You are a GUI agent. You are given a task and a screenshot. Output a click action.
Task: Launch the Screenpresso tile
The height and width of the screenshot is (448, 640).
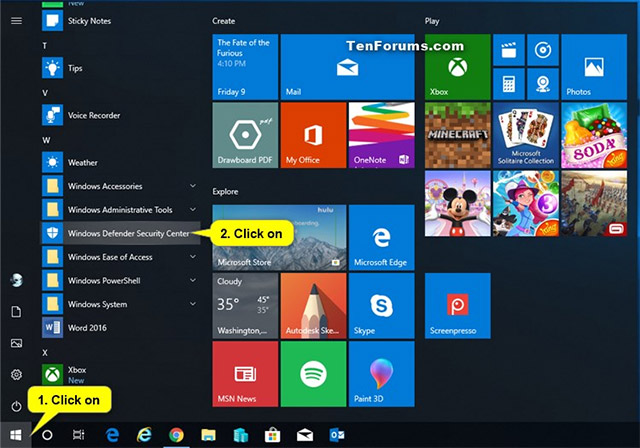tap(458, 306)
